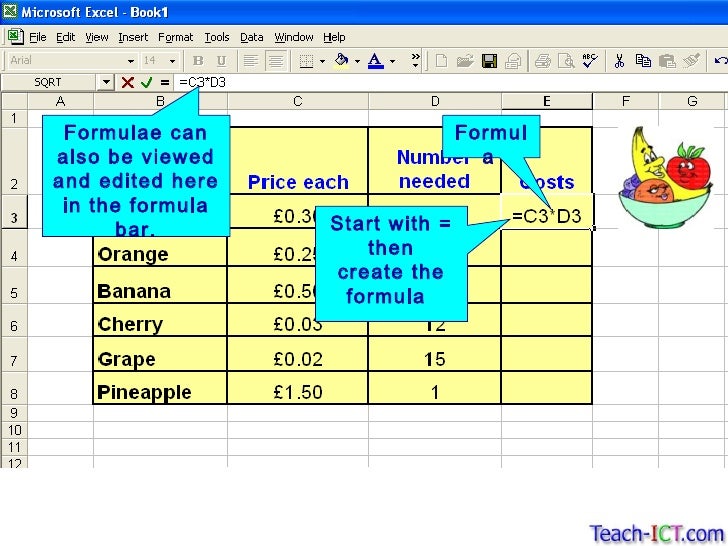Click the Cut scissors icon

click(619, 61)
